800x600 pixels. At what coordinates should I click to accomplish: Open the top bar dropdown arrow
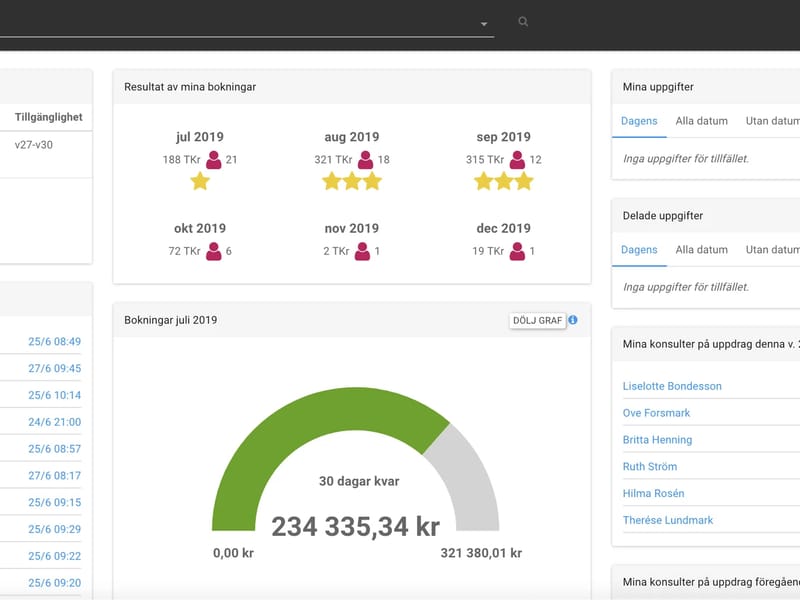click(x=484, y=24)
